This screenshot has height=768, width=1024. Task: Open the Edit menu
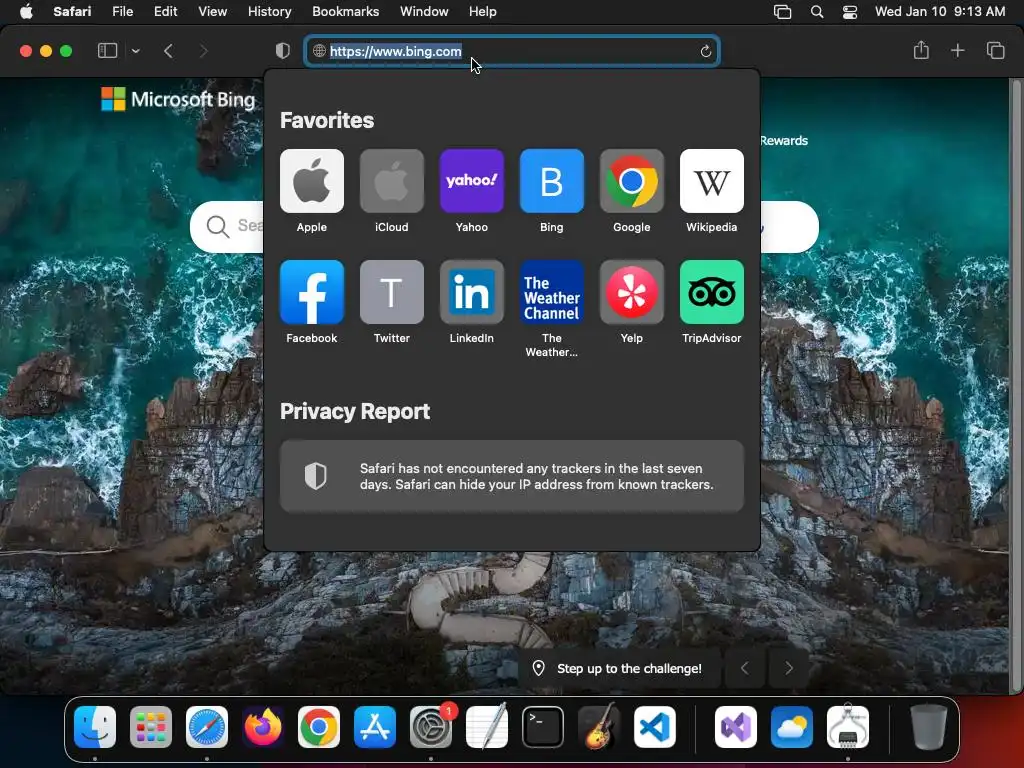165,12
